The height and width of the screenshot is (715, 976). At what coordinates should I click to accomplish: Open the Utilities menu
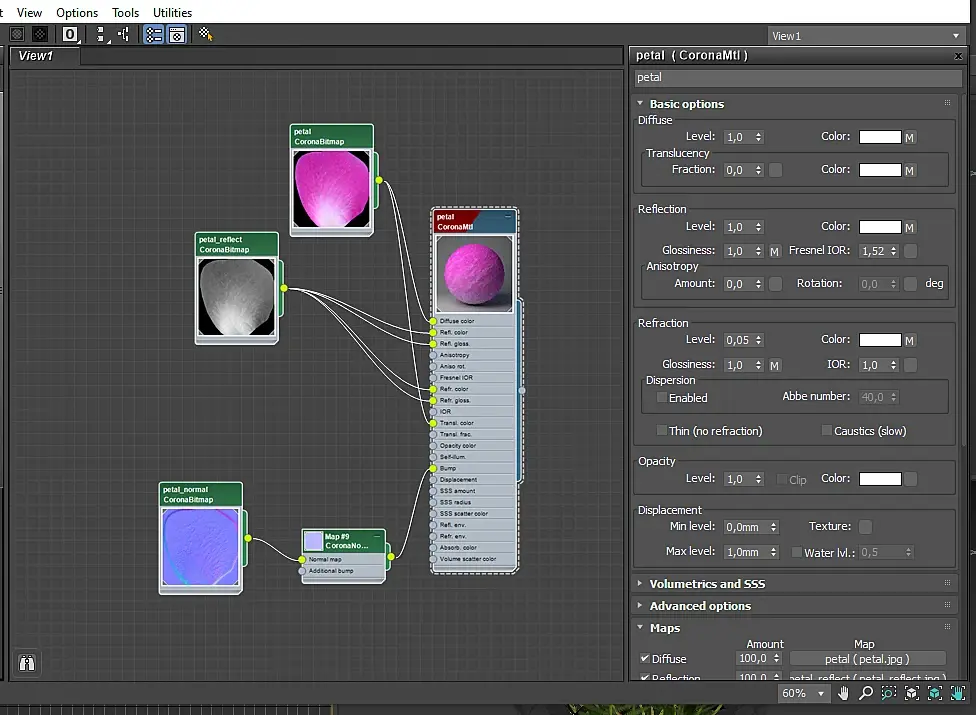pyautogui.click(x=172, y=13)
